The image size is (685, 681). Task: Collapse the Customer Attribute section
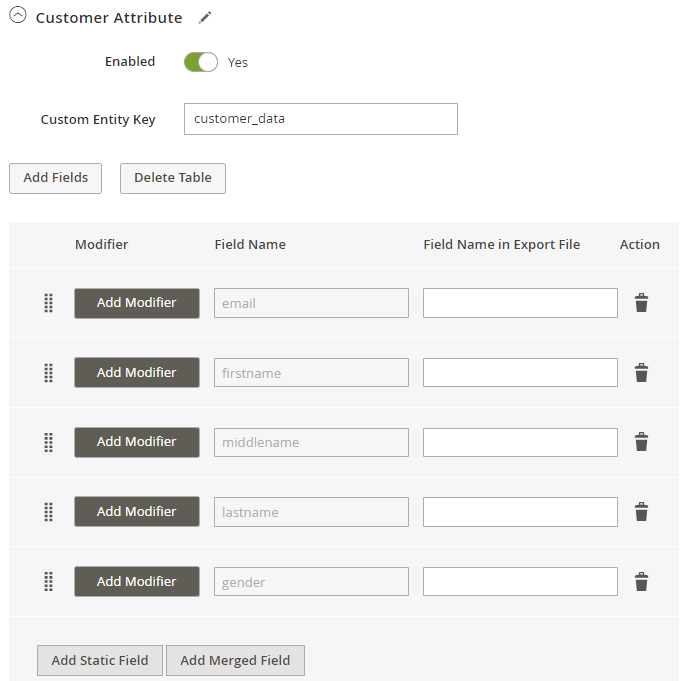[x=18, y=16]
